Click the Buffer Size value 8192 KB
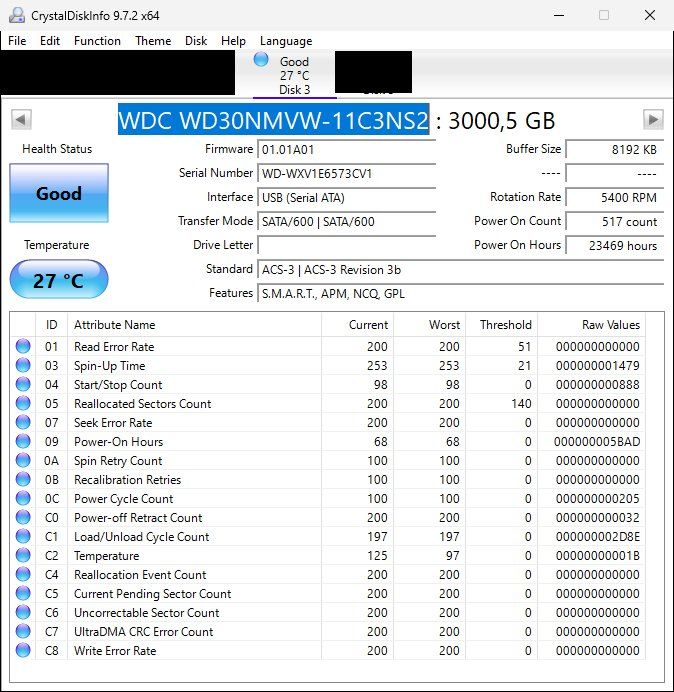Viewport: 674px width, 692px height. click(614, 150)
